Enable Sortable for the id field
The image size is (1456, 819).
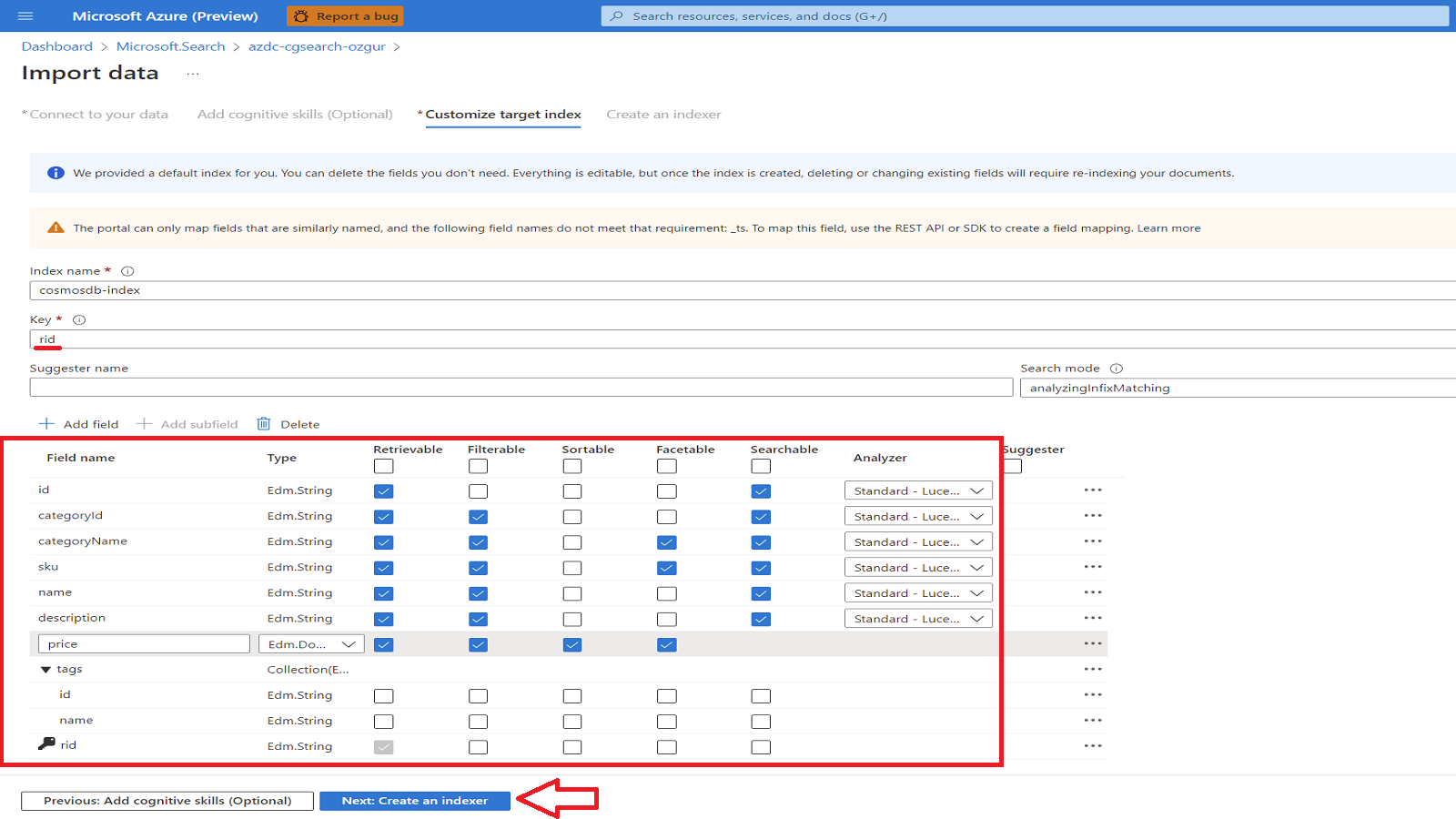point(572,490)
